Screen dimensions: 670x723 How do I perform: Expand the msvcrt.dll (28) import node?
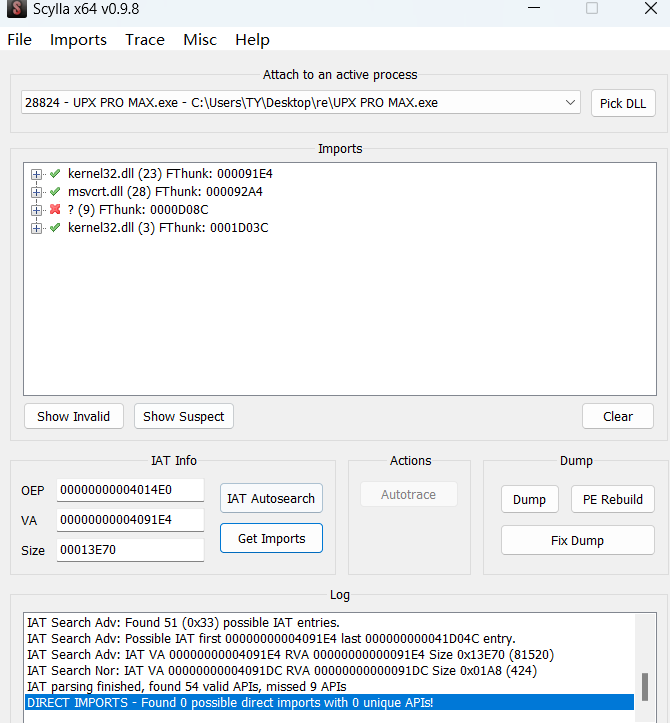36,192
